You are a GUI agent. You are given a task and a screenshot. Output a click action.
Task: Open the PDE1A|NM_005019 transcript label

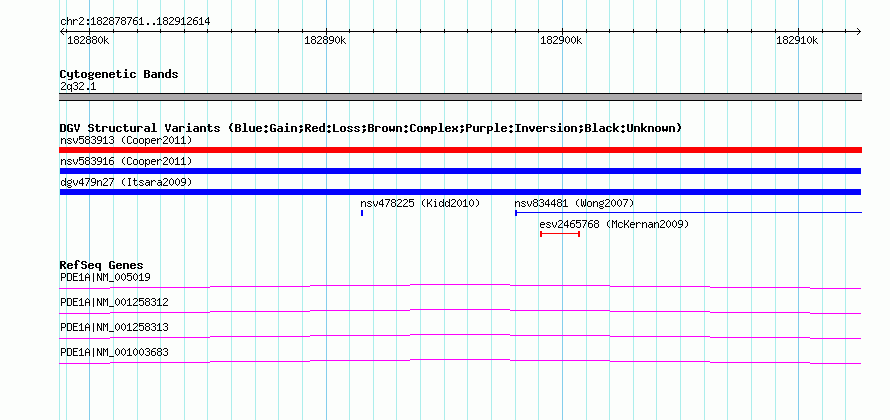[x=105, y=278]
